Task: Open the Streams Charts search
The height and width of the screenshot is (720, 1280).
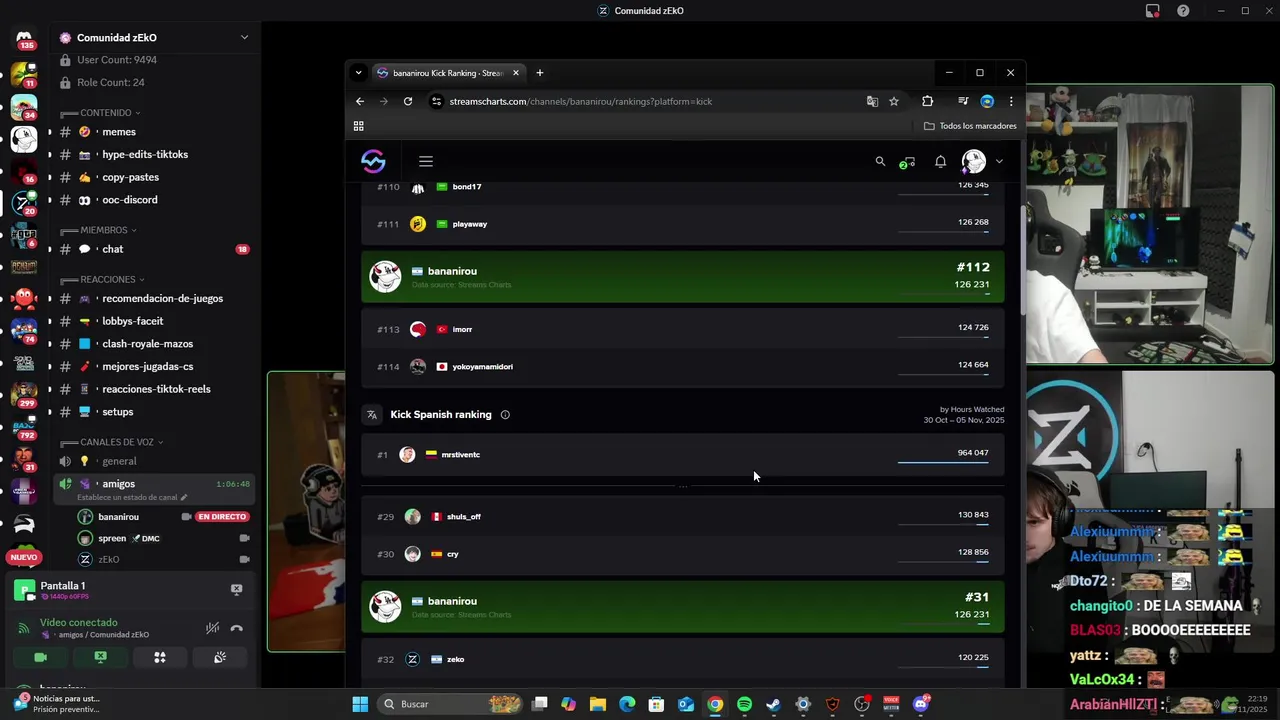Action: tap(880, 161)
